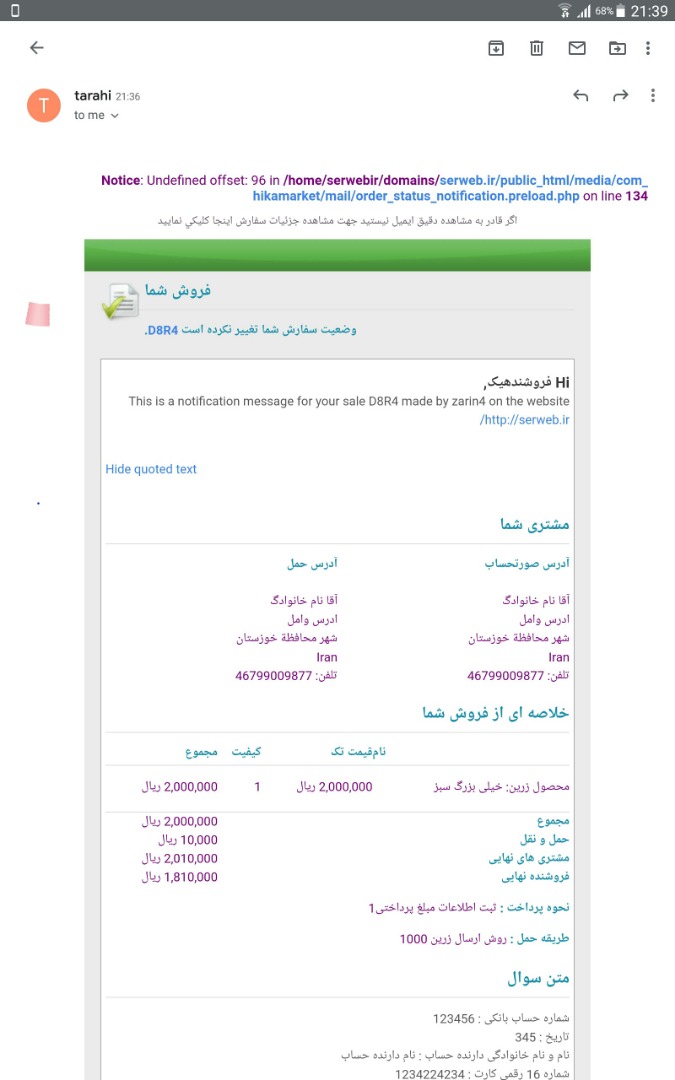Tap the billing phone number 46799009877

point(506,676)
